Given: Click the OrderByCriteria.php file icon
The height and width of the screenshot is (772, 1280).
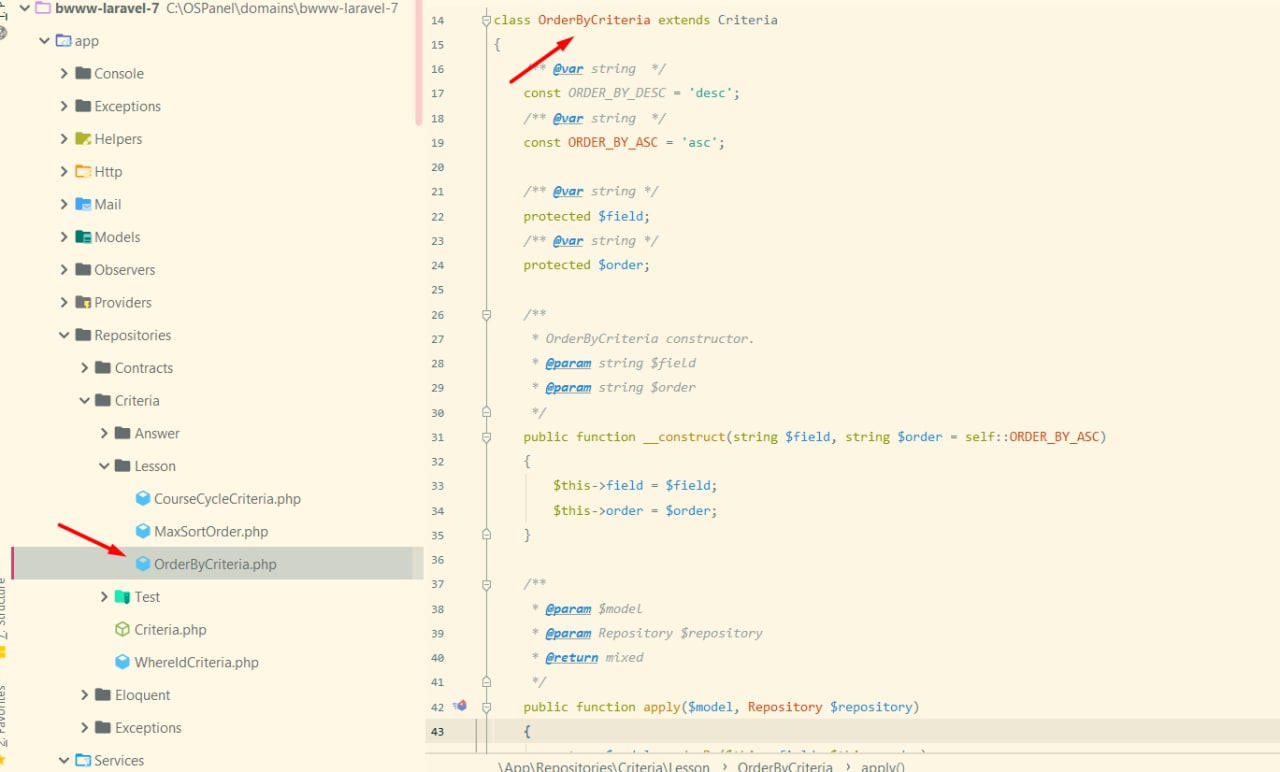Looking at the screenshot, I should click(x=143, y=564).
